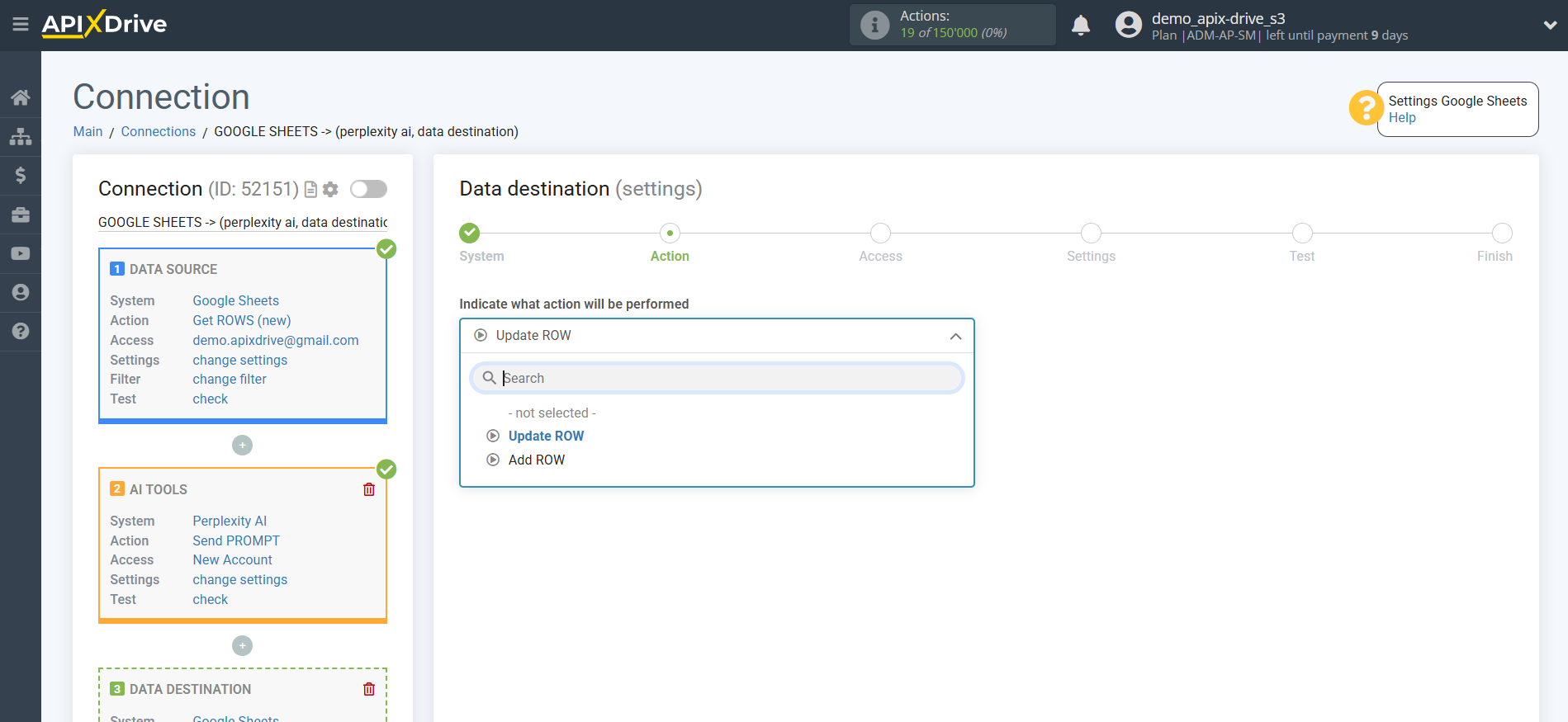Open the notifications bell
Screen dimensions: 1568x722
tap(1081, 26)
